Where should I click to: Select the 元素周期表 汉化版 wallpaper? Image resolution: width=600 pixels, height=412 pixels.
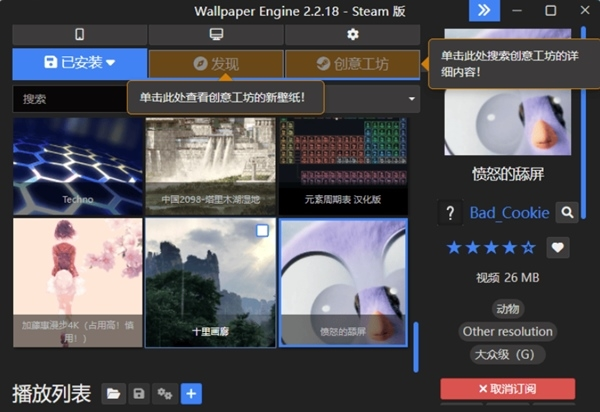[343, 166]
